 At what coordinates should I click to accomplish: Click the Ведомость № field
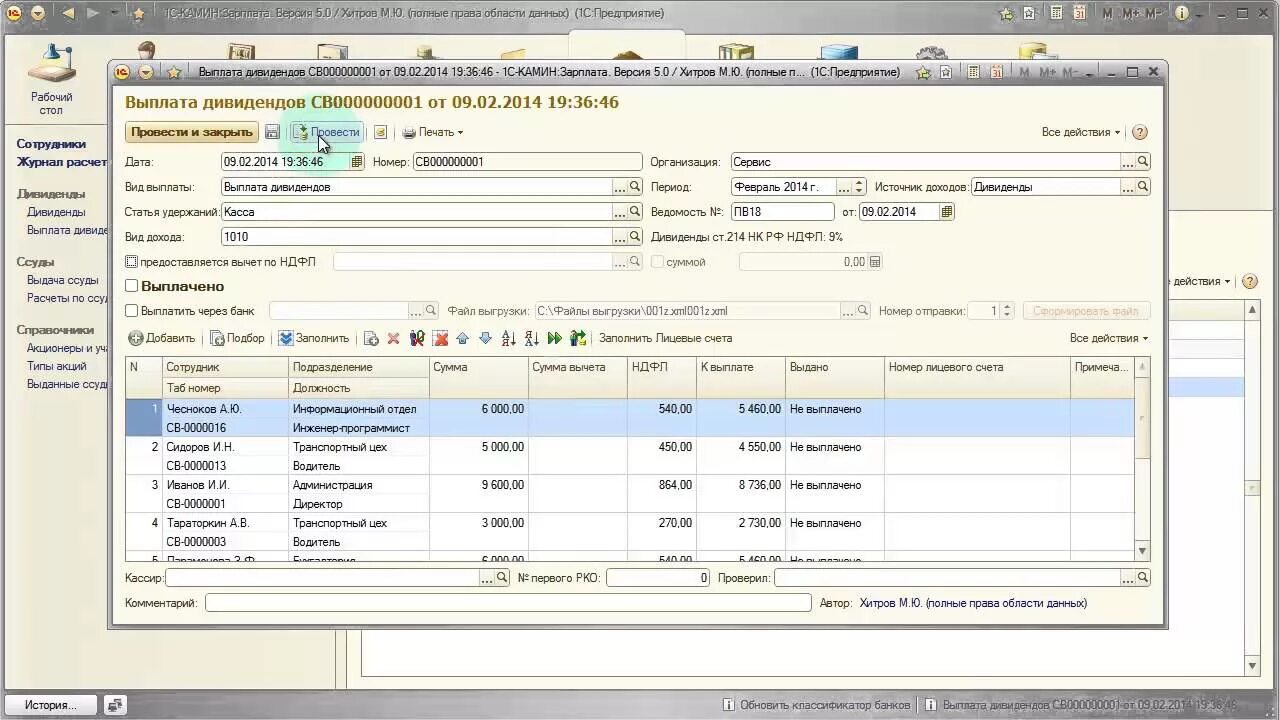point(782,212)
